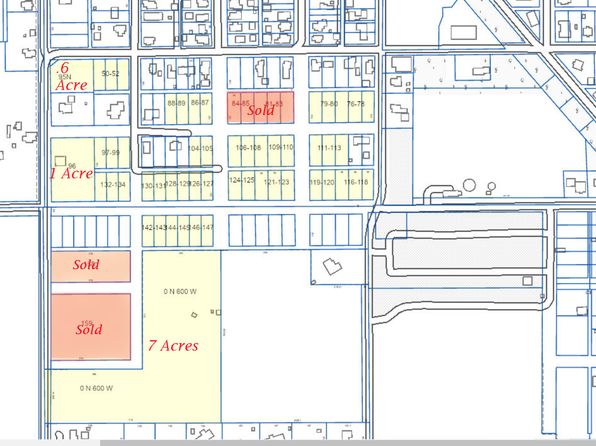Select the lower 0 N 600 W label

(x=96, y=388)
